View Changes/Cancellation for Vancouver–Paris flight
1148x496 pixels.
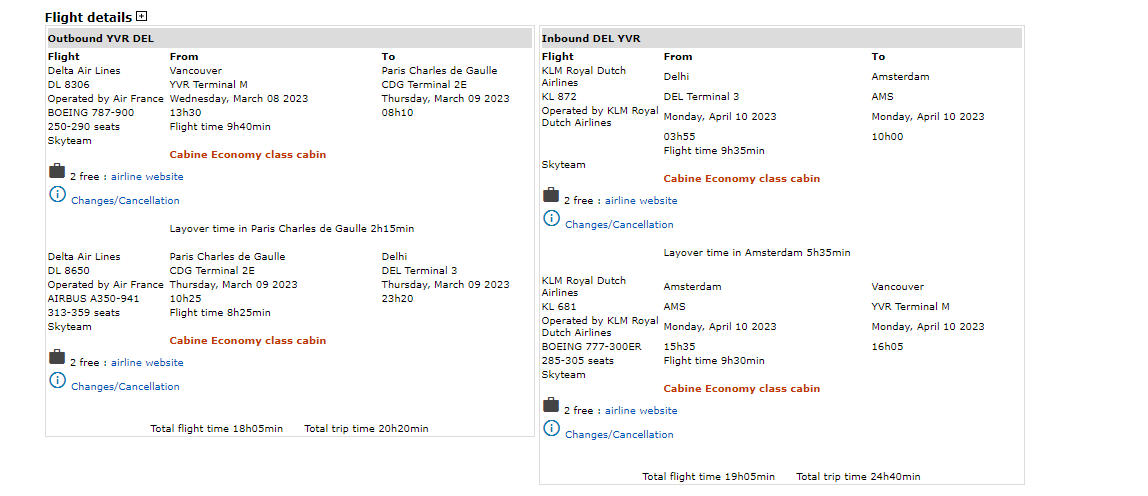[x=125, y=201]
